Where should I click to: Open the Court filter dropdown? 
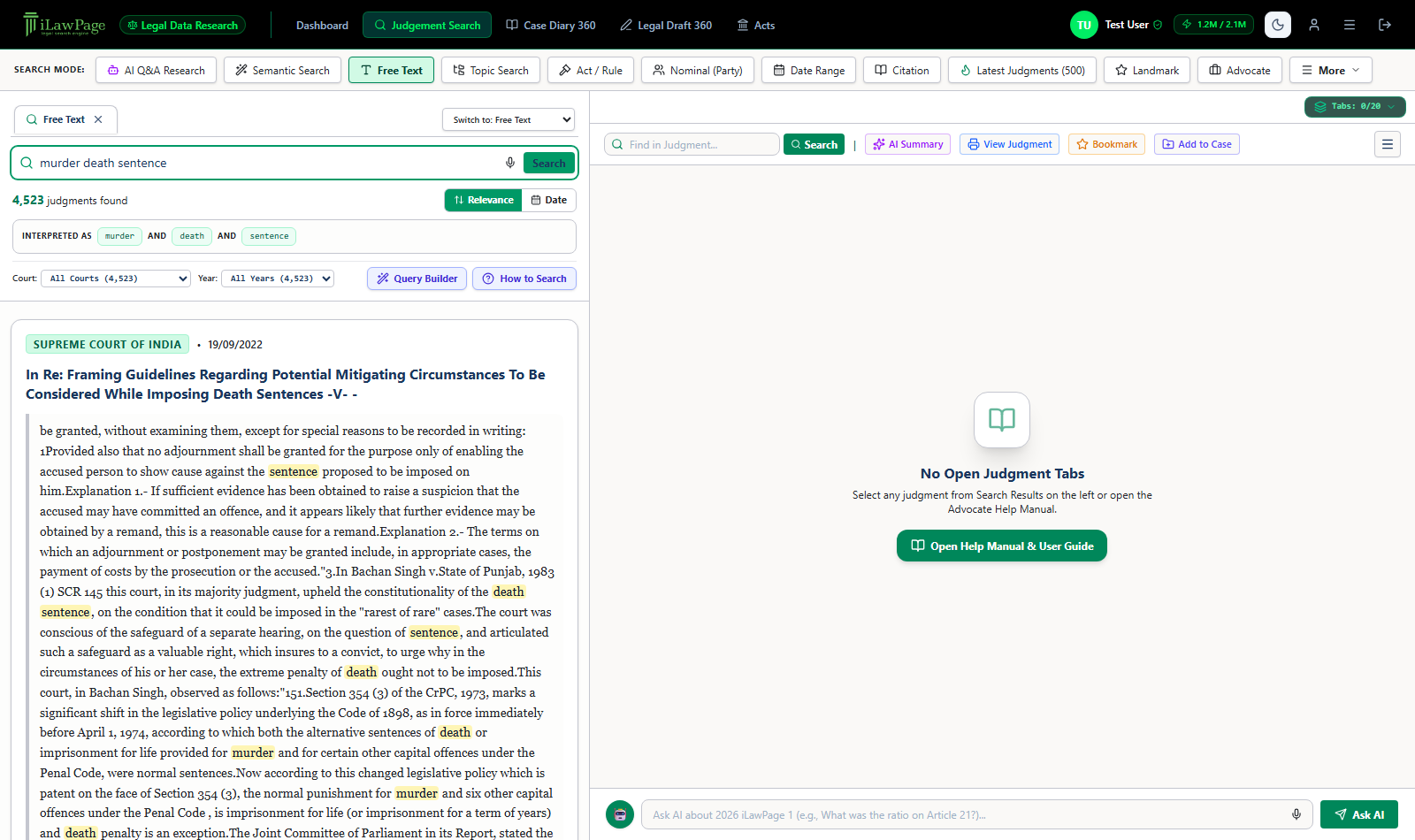click(x=116, y=279)
